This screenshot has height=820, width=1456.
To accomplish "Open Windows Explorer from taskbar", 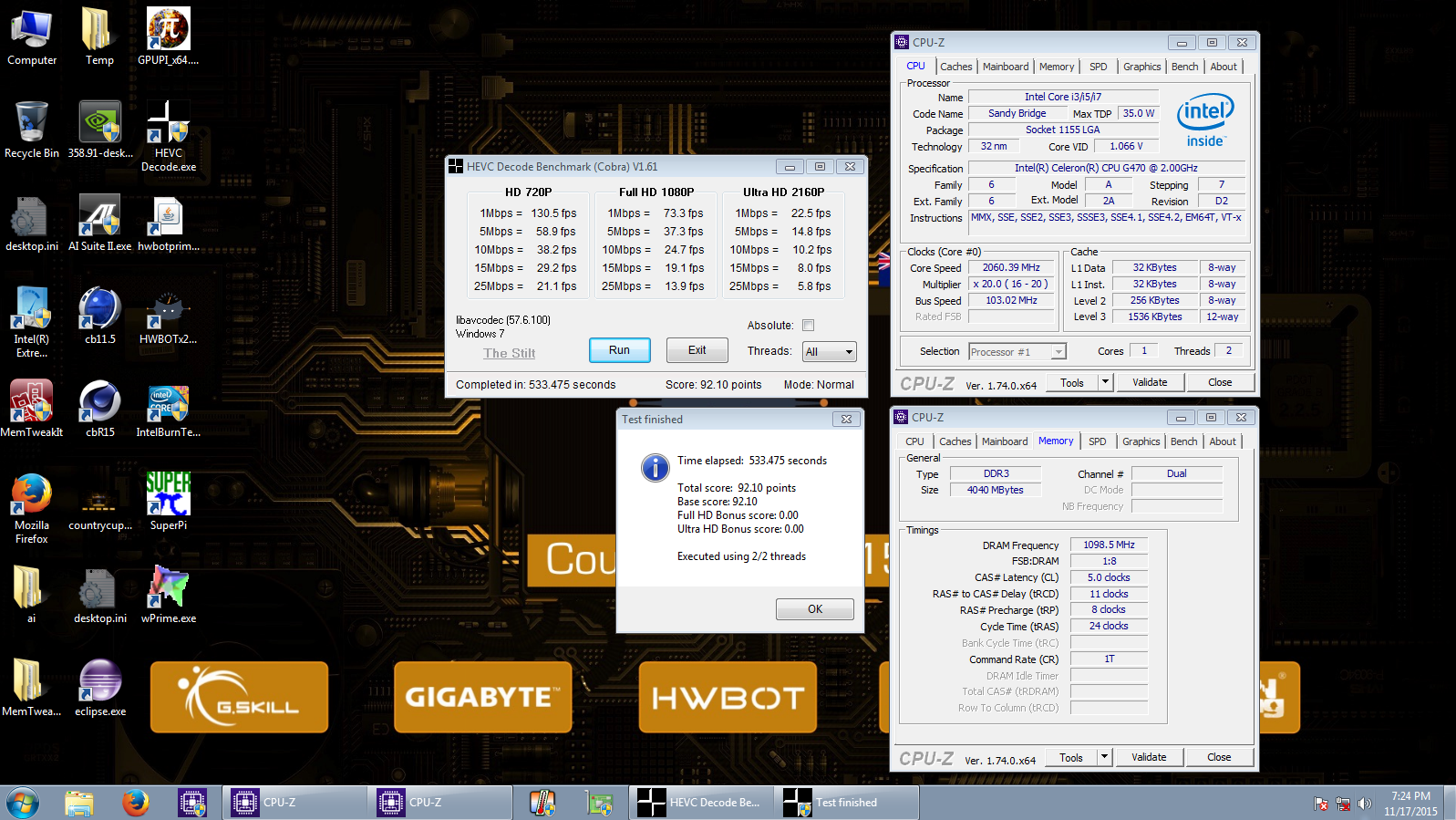I will (79, 803).
